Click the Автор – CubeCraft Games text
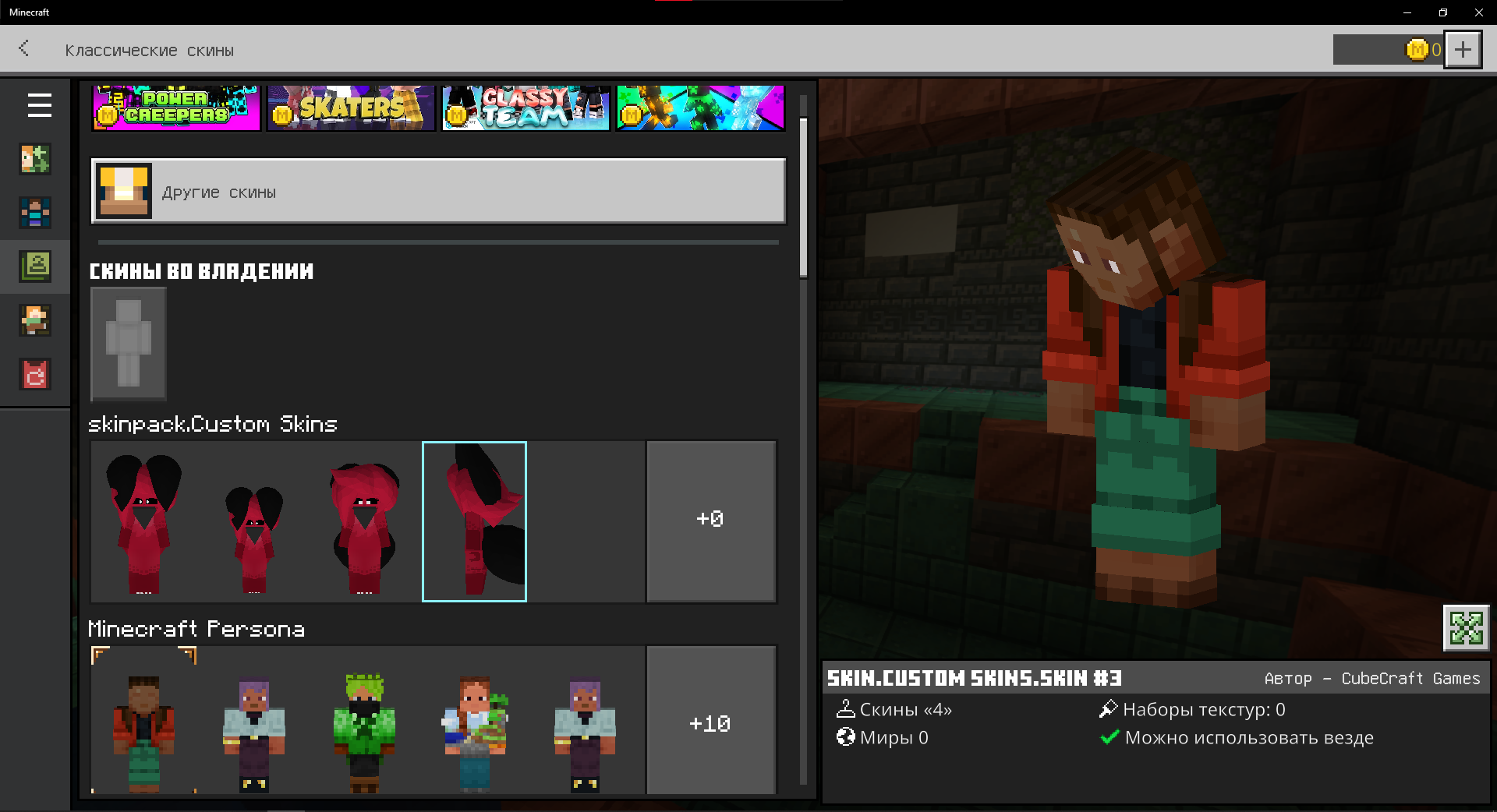Viewport: 1497px width, 812px height. 1372,679
